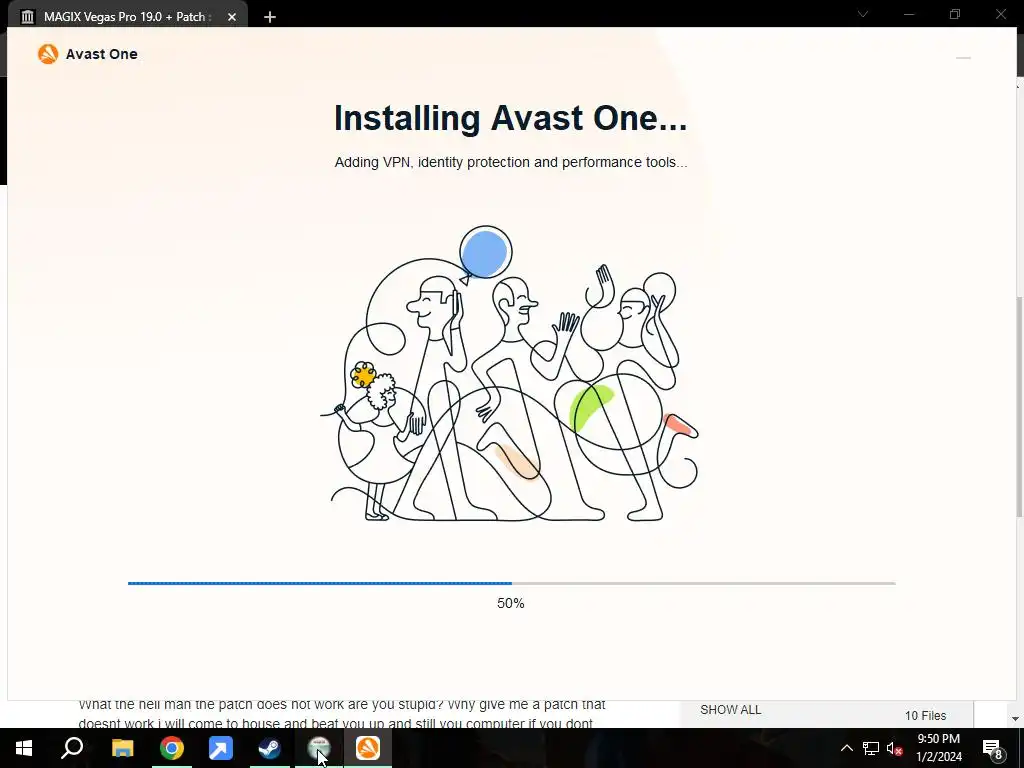Open the blue arrow shortcut app in taskbar
Image resolution: width=1024 pixels, height=768 pixels.
pyautogui.click(x=221, y=748)
